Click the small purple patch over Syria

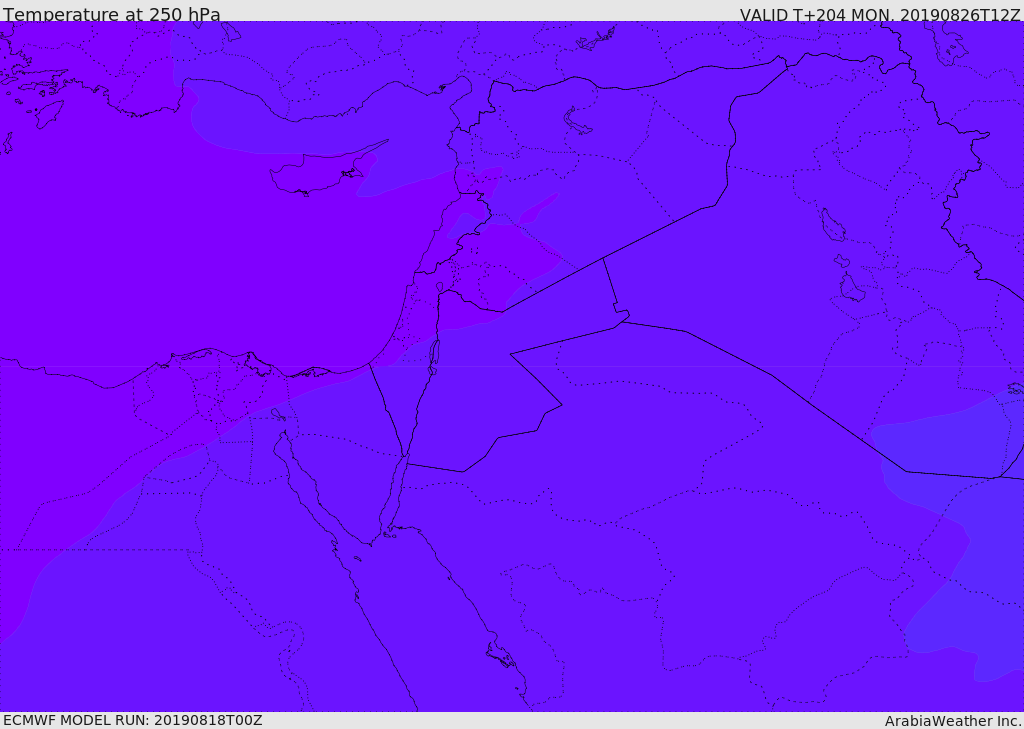tap(537, 209)
